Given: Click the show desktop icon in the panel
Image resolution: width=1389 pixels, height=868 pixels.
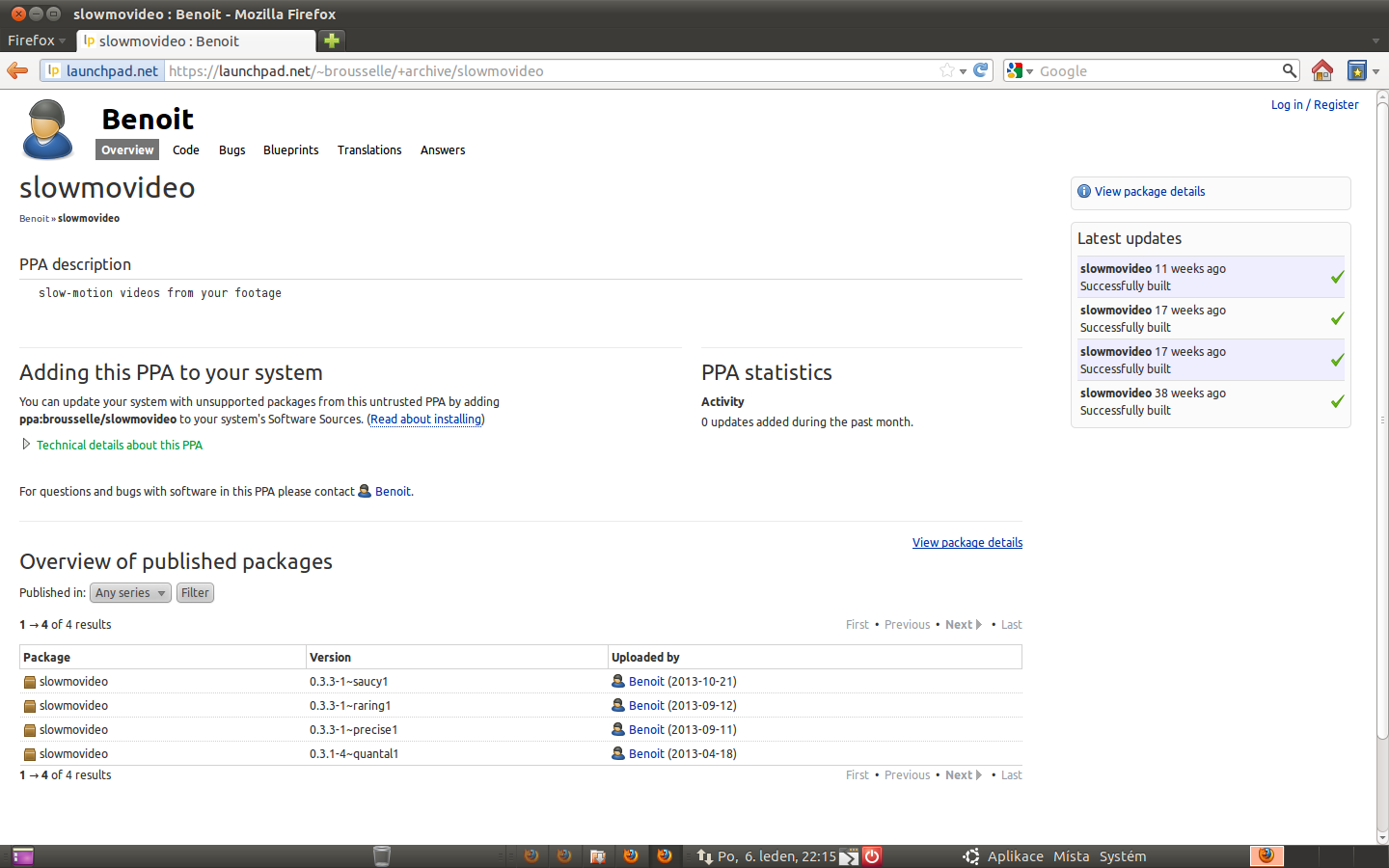Looking at the screenshot, I should [x=22, y=855].
